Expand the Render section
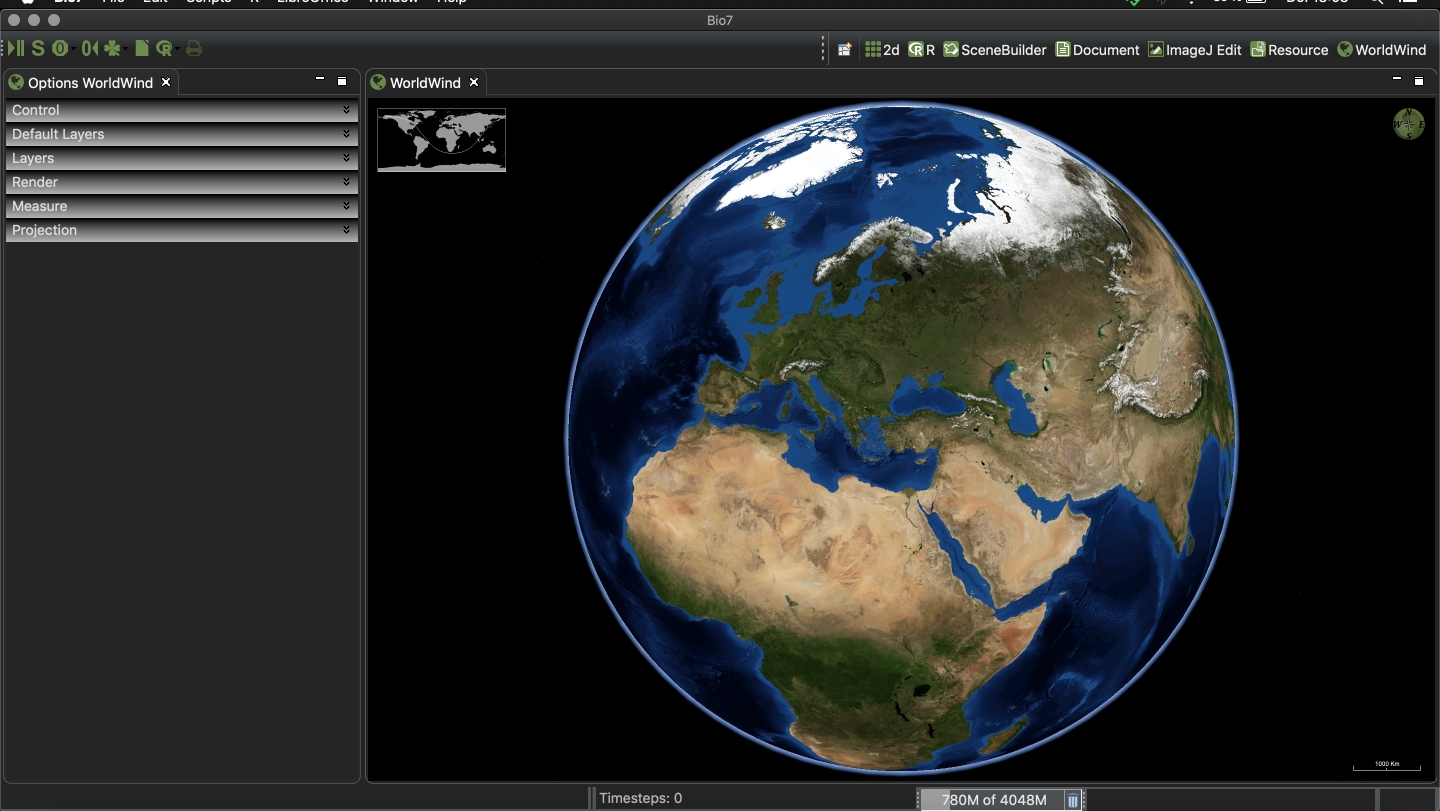Viewport: 1440px width, 811px height. point(181,182)
